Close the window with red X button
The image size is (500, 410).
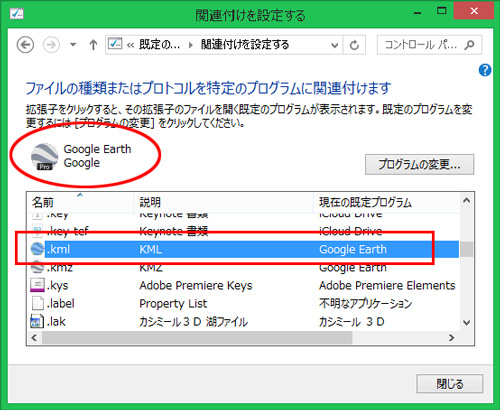pyautogui.click(x=474, y=11)
